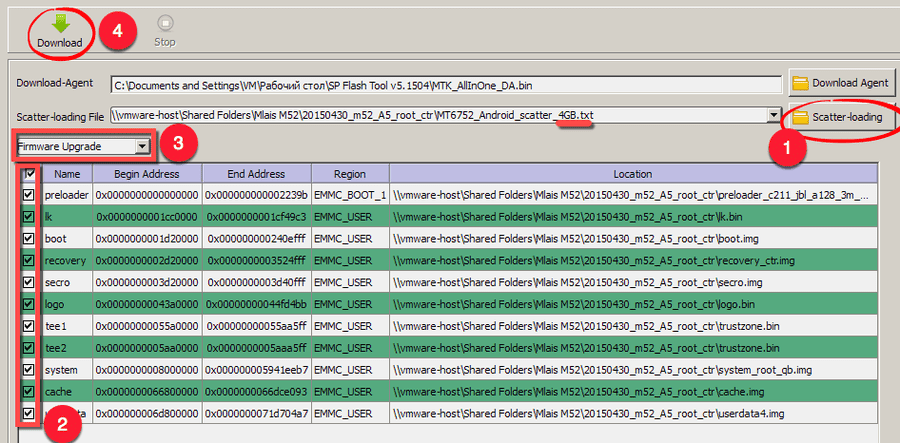Click the Download-Agent path field
This screenshot has height=443, width=900.
coord(446,85)
